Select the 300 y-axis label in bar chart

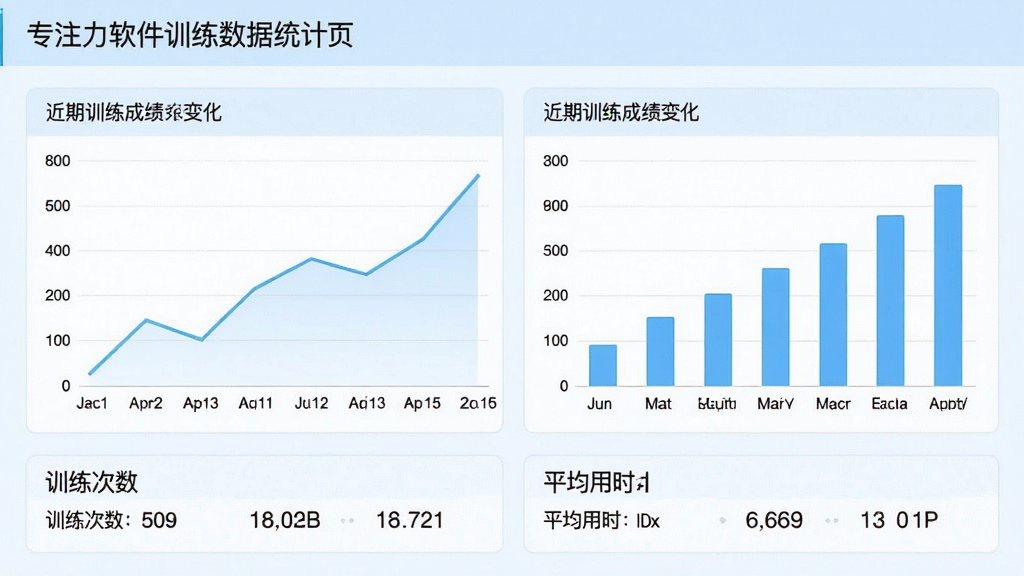coord(556,161)
